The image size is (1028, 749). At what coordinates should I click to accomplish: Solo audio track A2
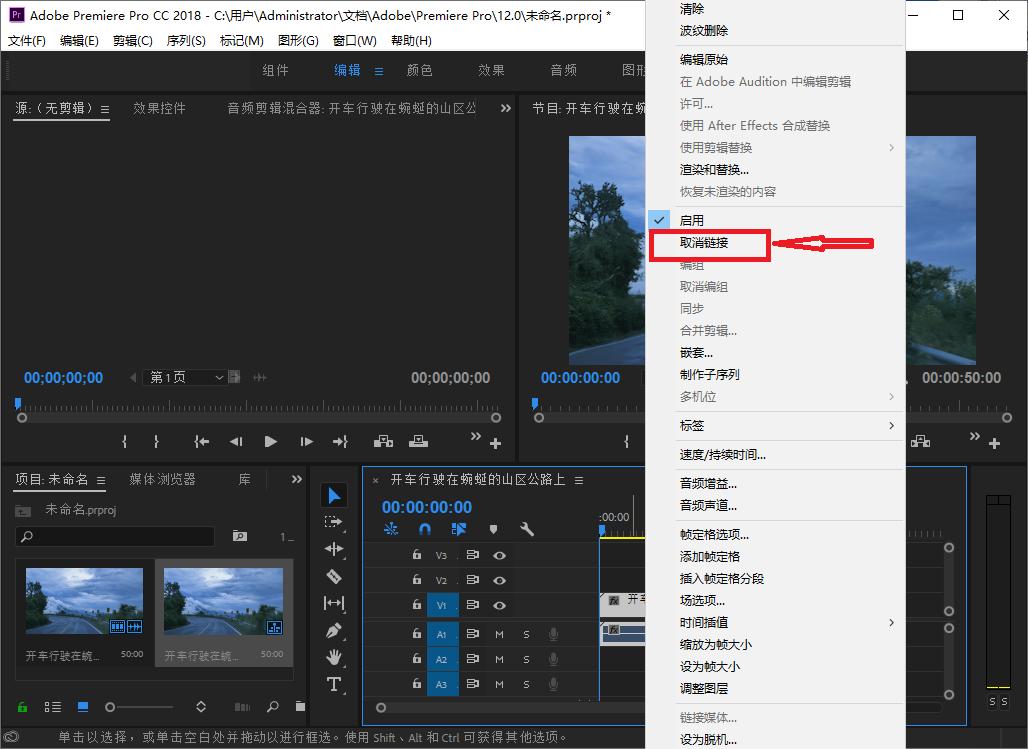[527, 659]
